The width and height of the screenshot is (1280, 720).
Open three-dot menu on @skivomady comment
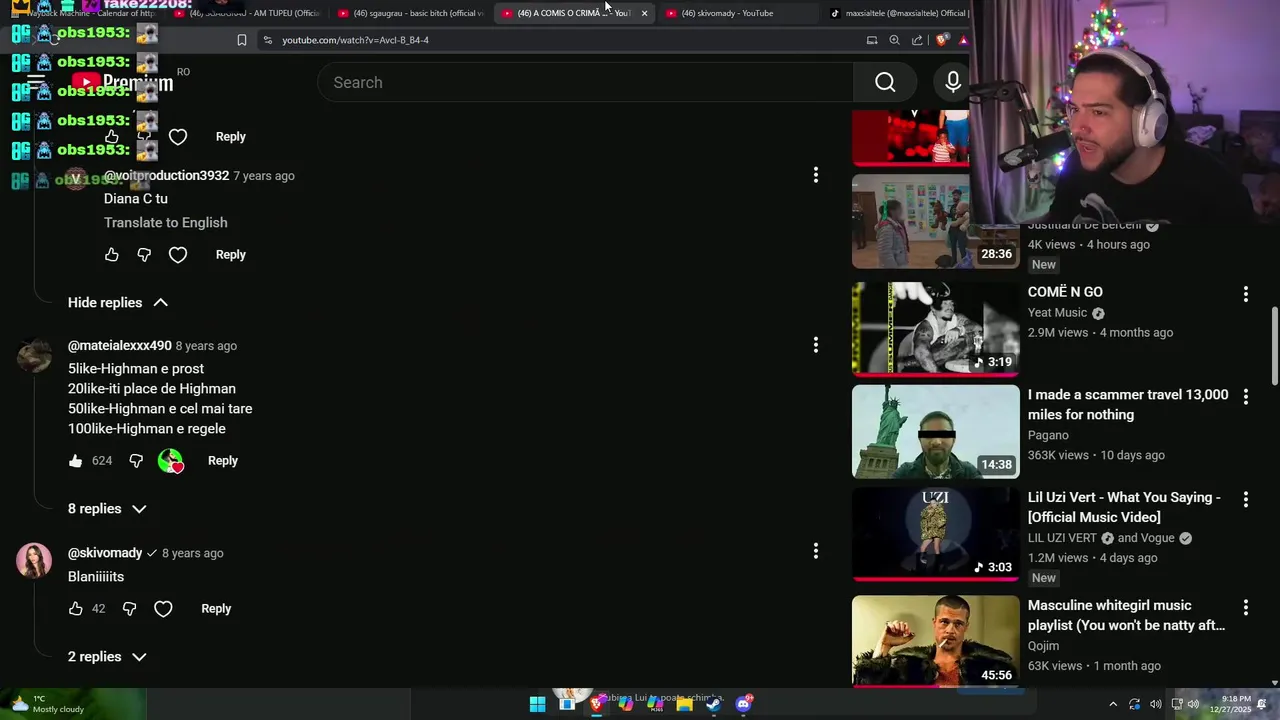point(816,551)
